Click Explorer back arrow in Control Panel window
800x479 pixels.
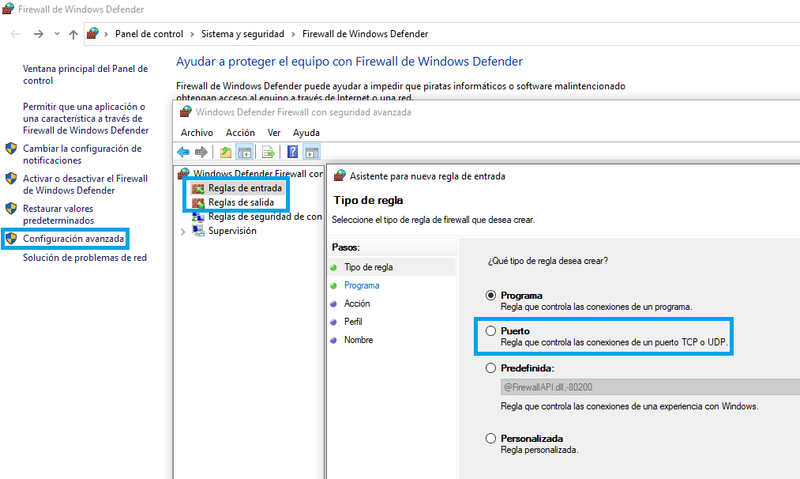tap(15, 34)
